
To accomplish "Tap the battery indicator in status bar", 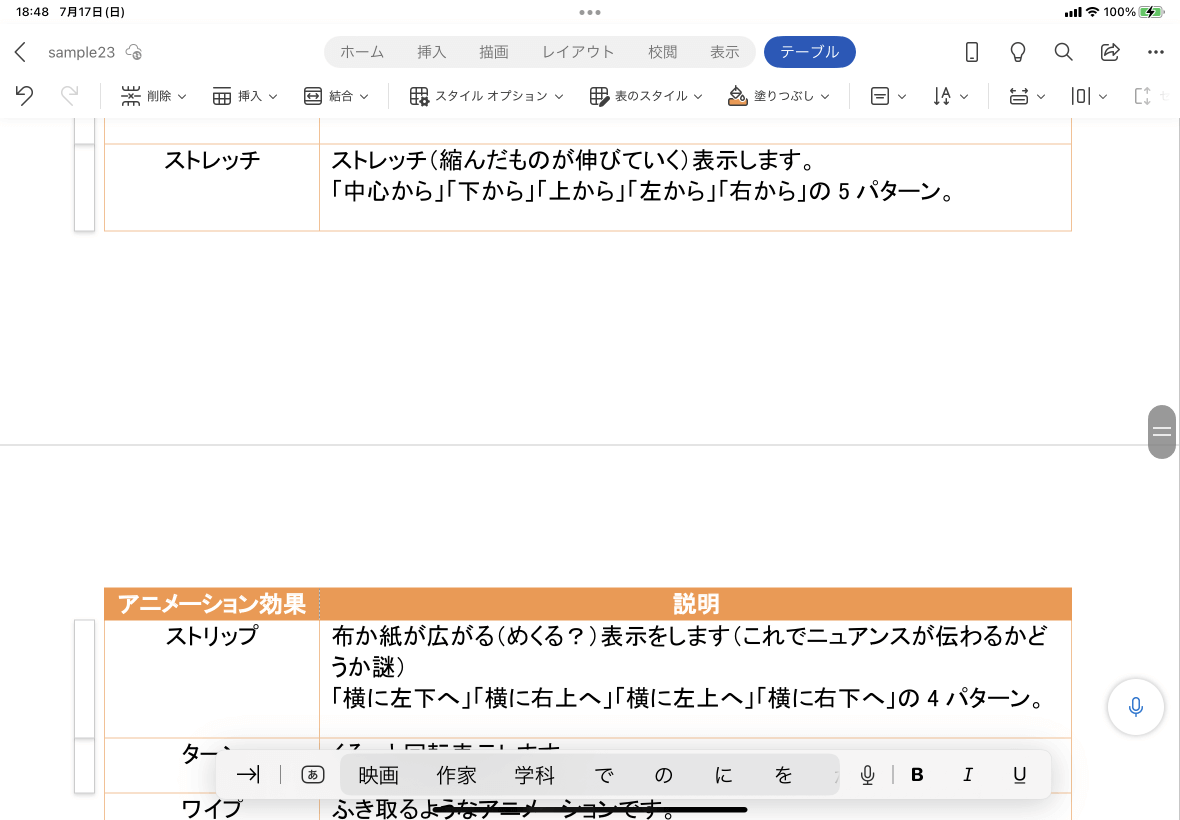I will [x=1151, y=12].
